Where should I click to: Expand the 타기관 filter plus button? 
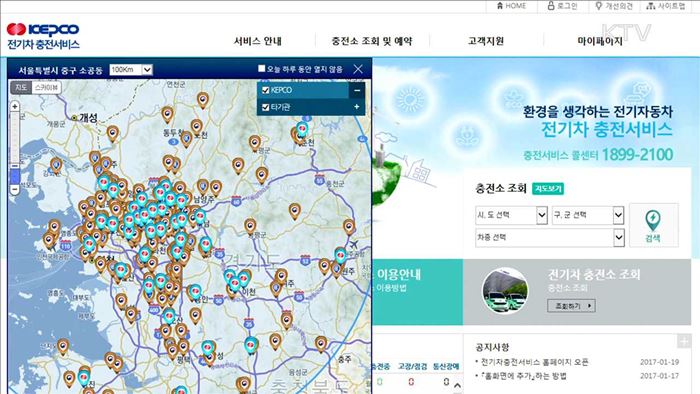click(357, 107)
